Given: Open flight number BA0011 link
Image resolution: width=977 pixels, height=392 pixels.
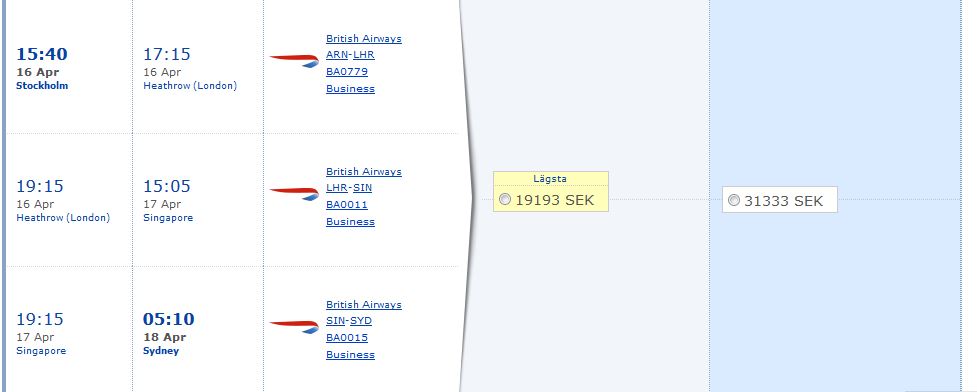Looking at the screenshot, I should pos(347,204).
